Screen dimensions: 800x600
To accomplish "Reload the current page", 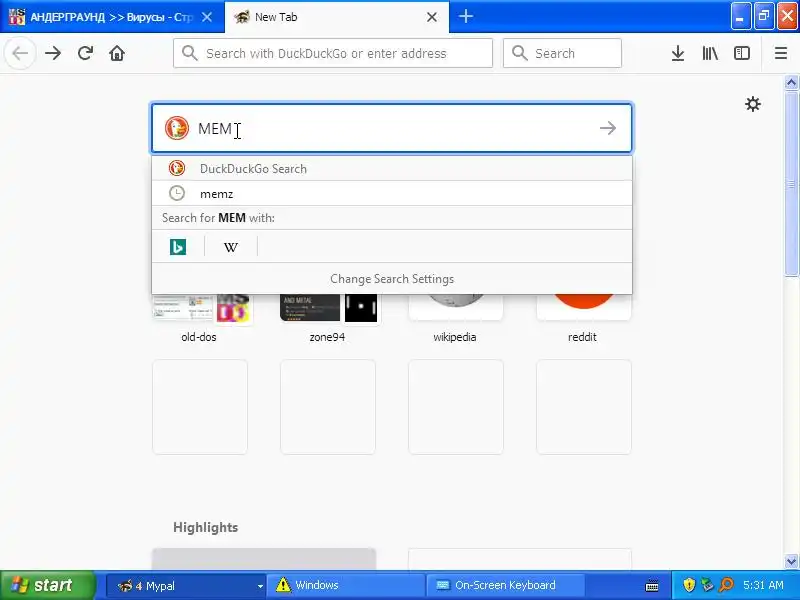I will click(85, 53).
